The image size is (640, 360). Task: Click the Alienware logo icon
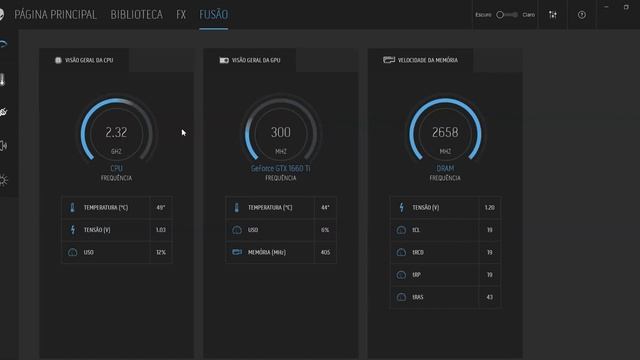2,15
